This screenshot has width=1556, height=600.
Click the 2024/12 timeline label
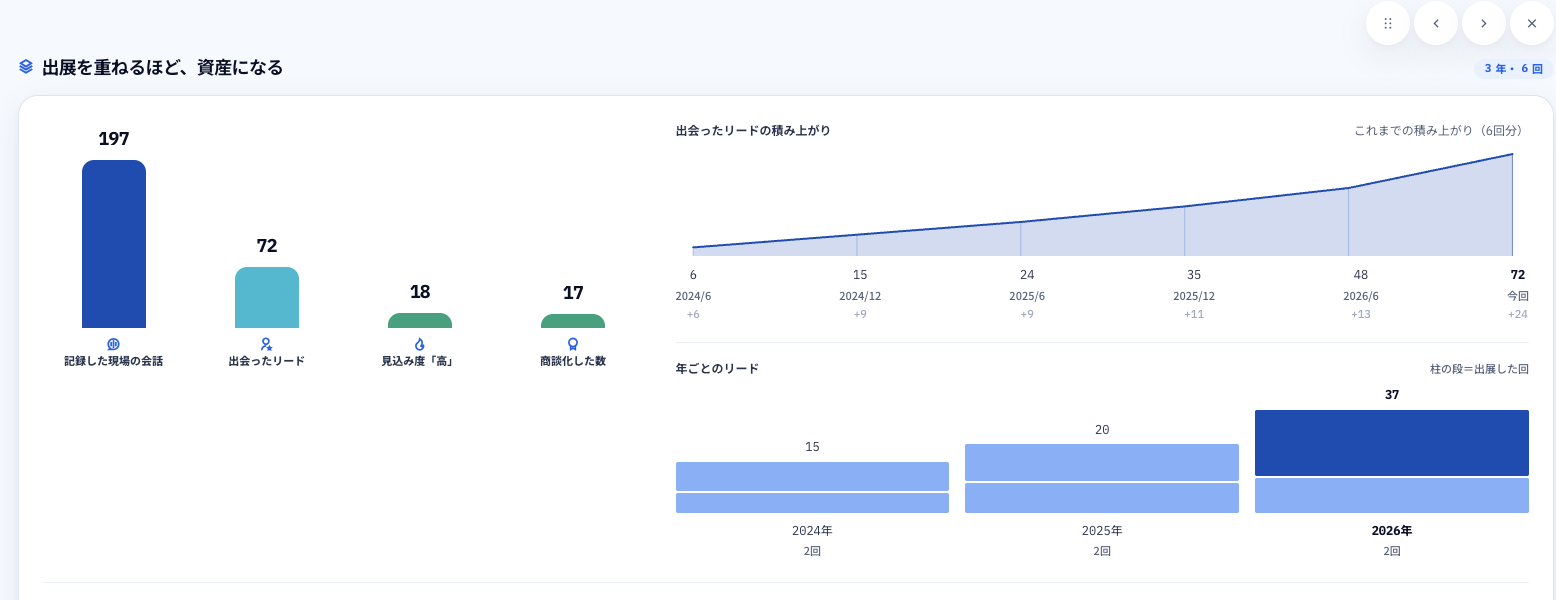pos(860,296)
